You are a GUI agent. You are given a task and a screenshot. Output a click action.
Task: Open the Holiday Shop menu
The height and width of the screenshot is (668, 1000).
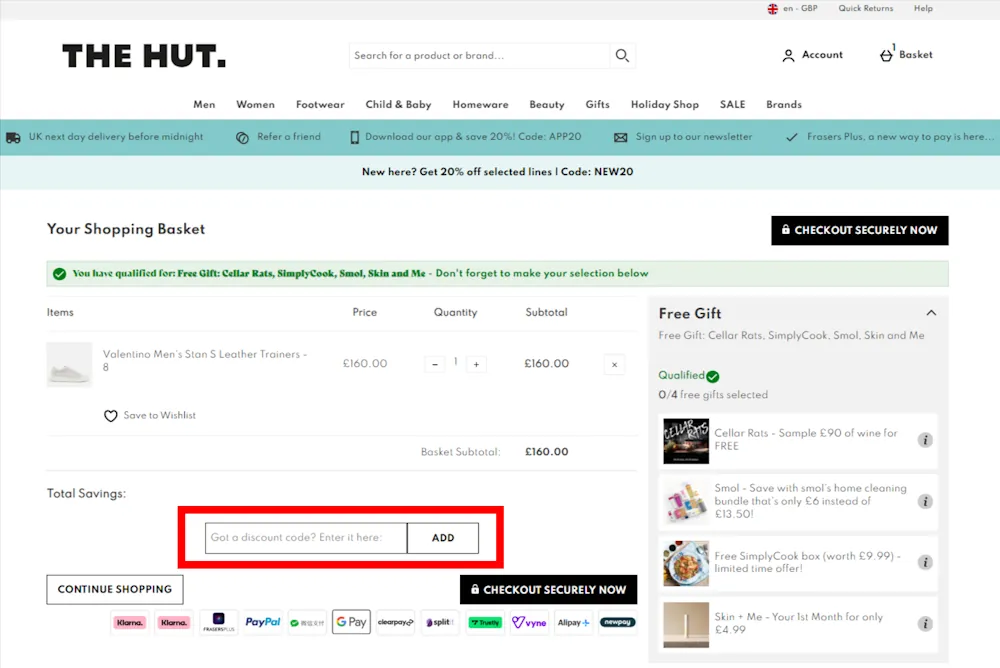coord(665,105)
